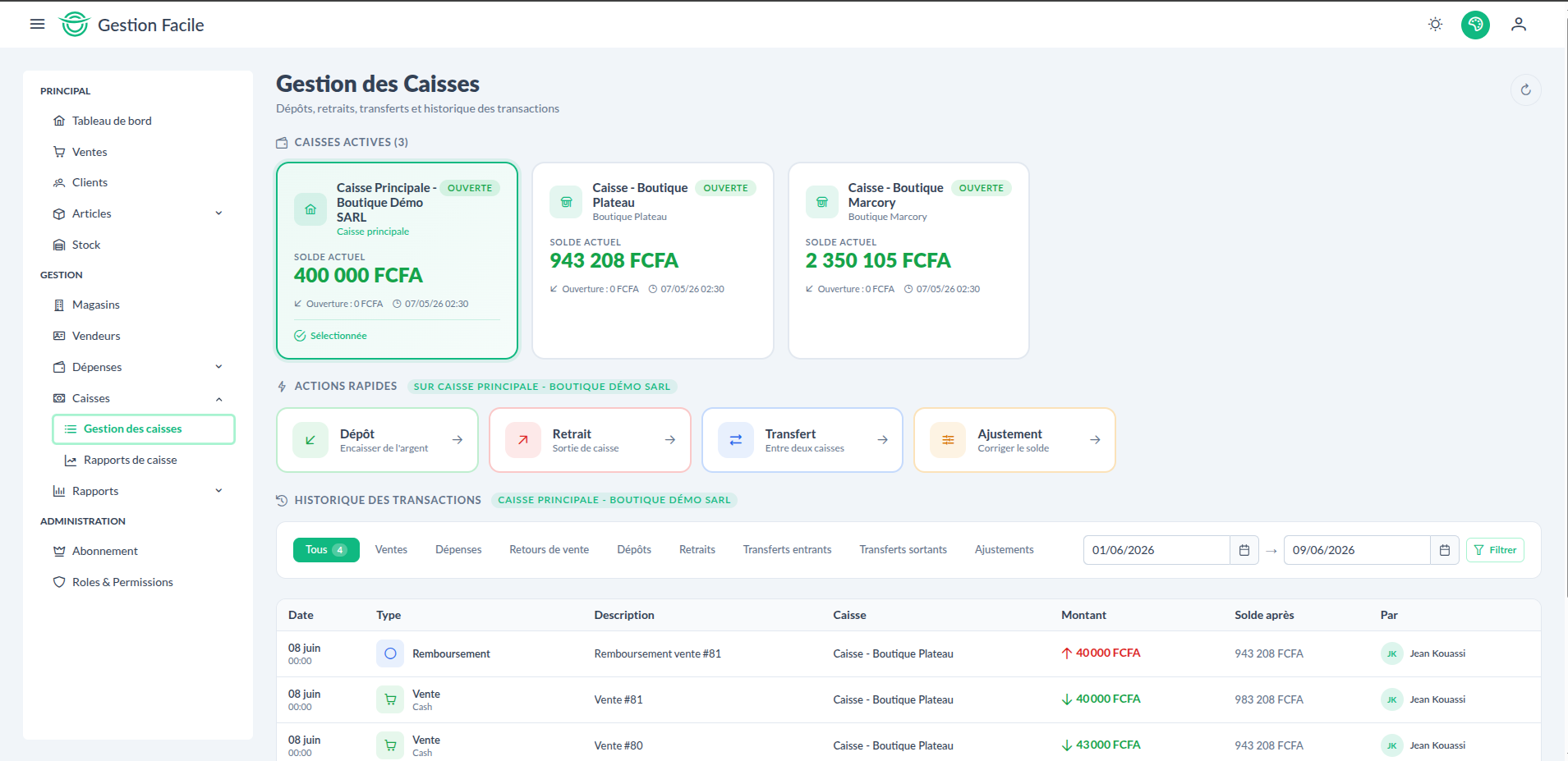1568x761 pixels.
Task: Click the Filtrer button
Action: 1495,550
